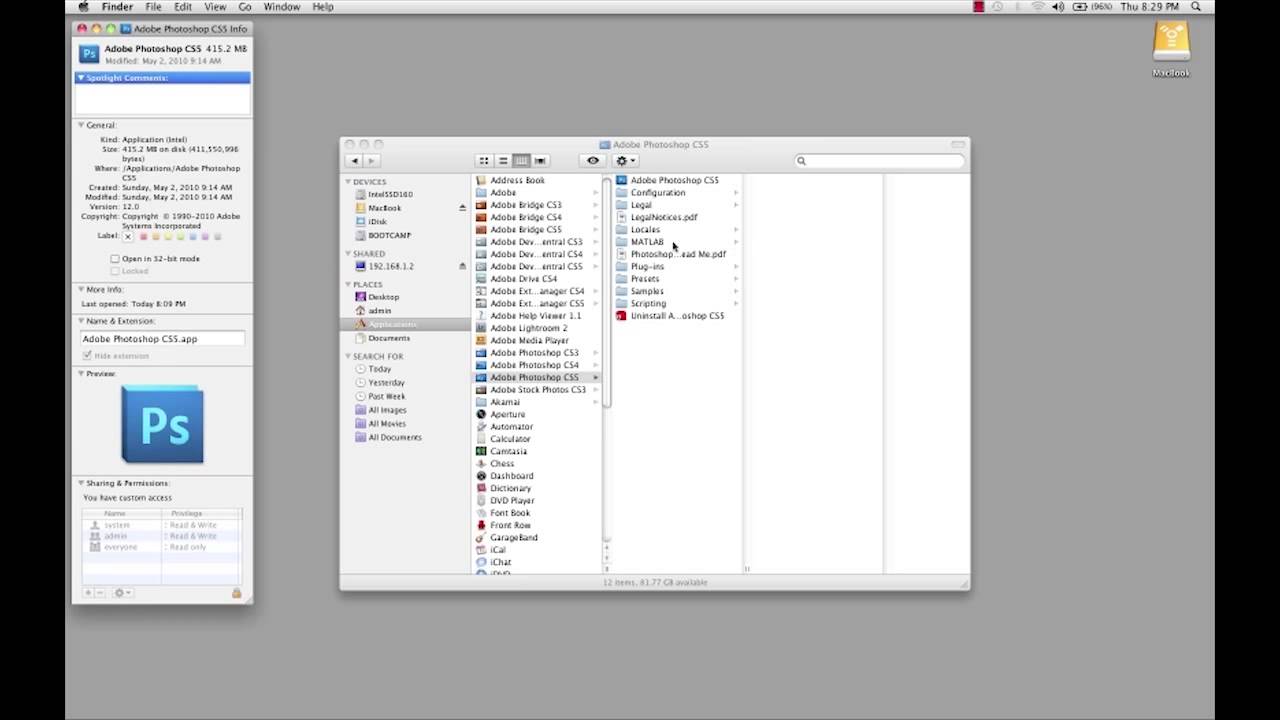Collapse the Name & Extension section
This screenshot has width=1280, height=720.
pyautogui.click(x=81, y=321)
